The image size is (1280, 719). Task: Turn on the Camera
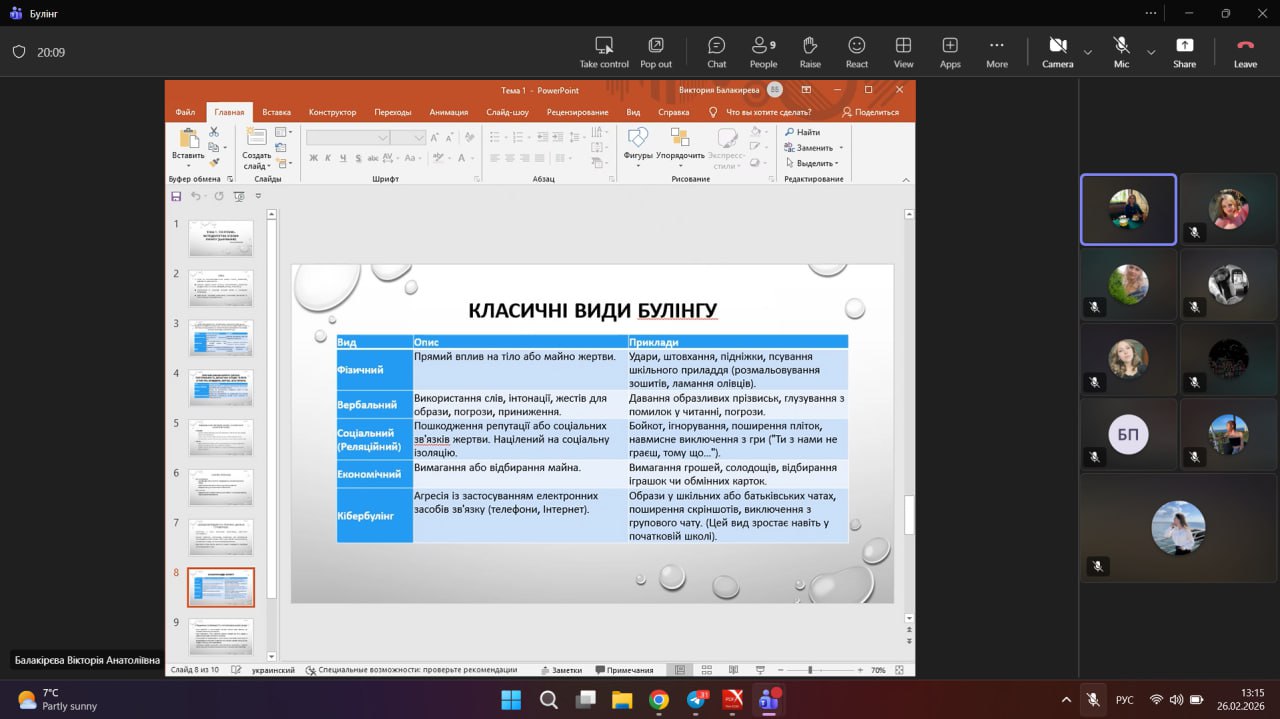[1057, 52]
